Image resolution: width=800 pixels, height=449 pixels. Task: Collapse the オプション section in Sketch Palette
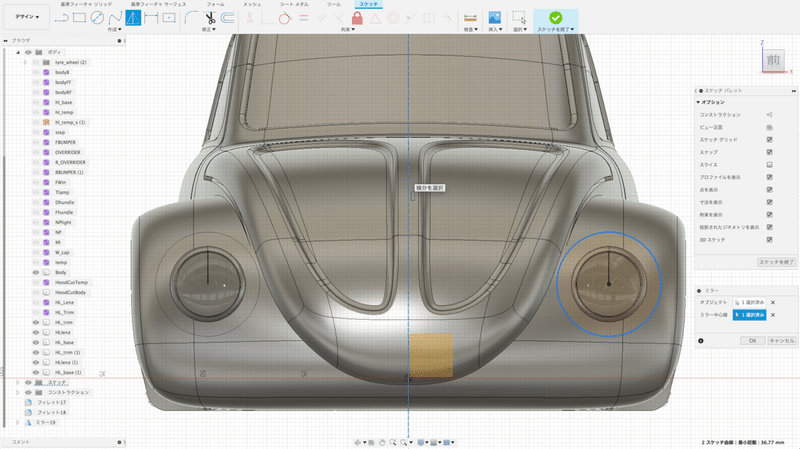[698, 102]
